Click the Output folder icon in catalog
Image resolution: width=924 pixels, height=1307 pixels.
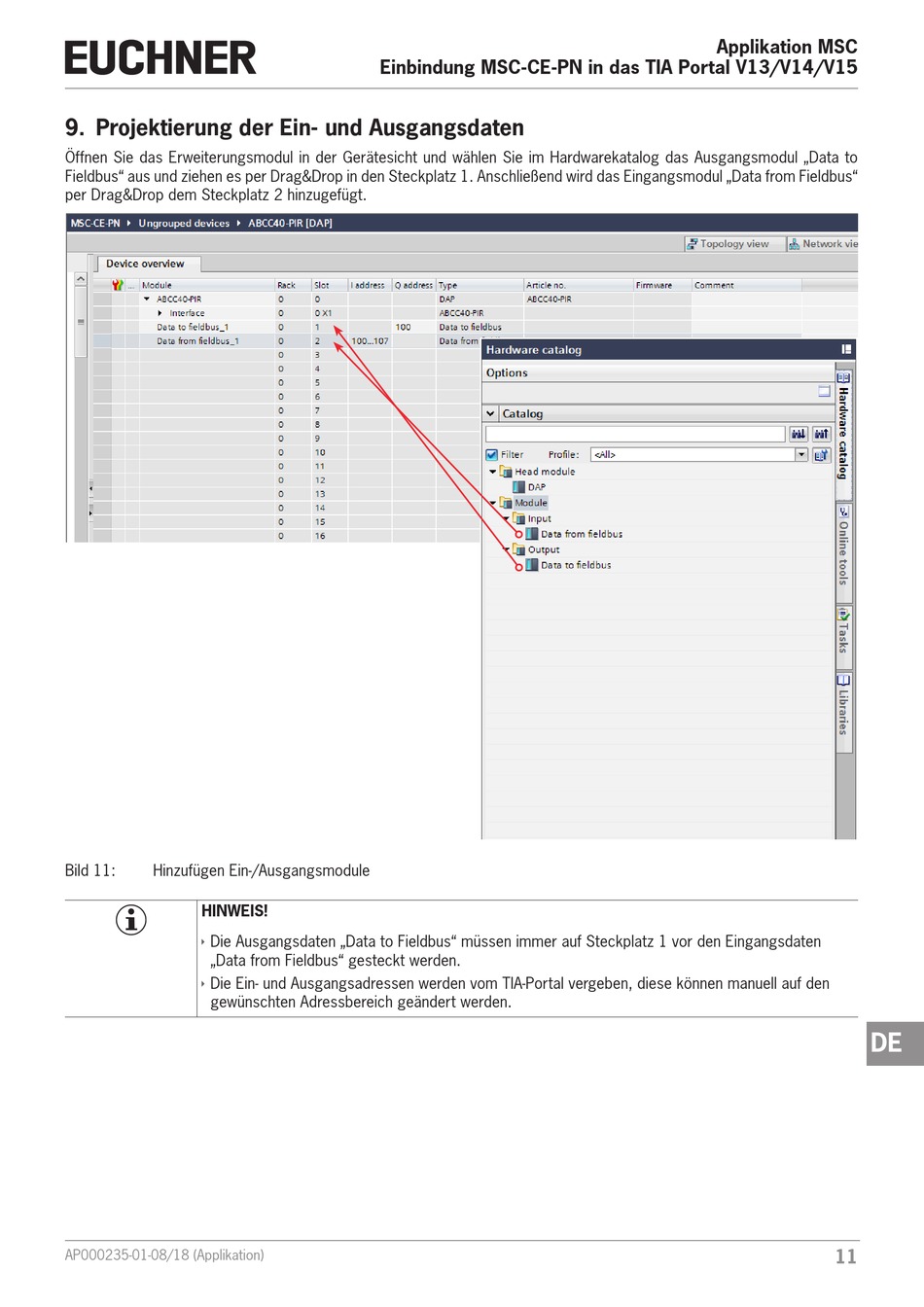point(519,549)
